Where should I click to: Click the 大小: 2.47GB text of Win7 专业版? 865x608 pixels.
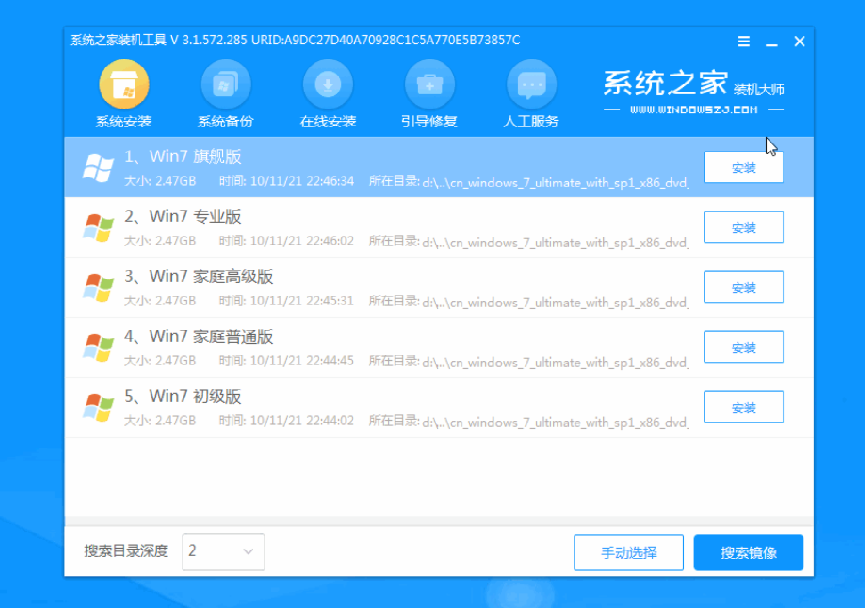click(x=160, y=241)
